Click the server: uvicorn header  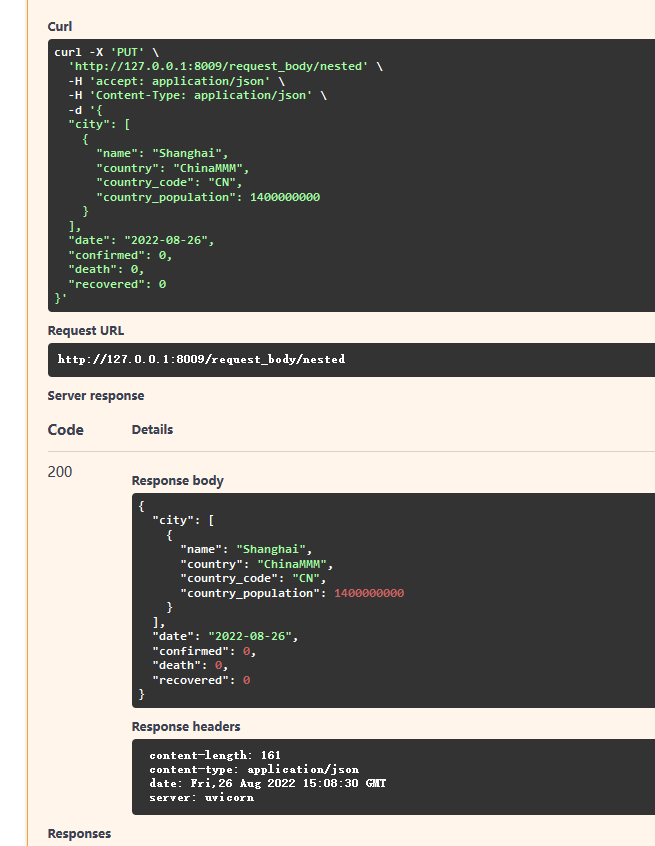(x=201, y=797)
